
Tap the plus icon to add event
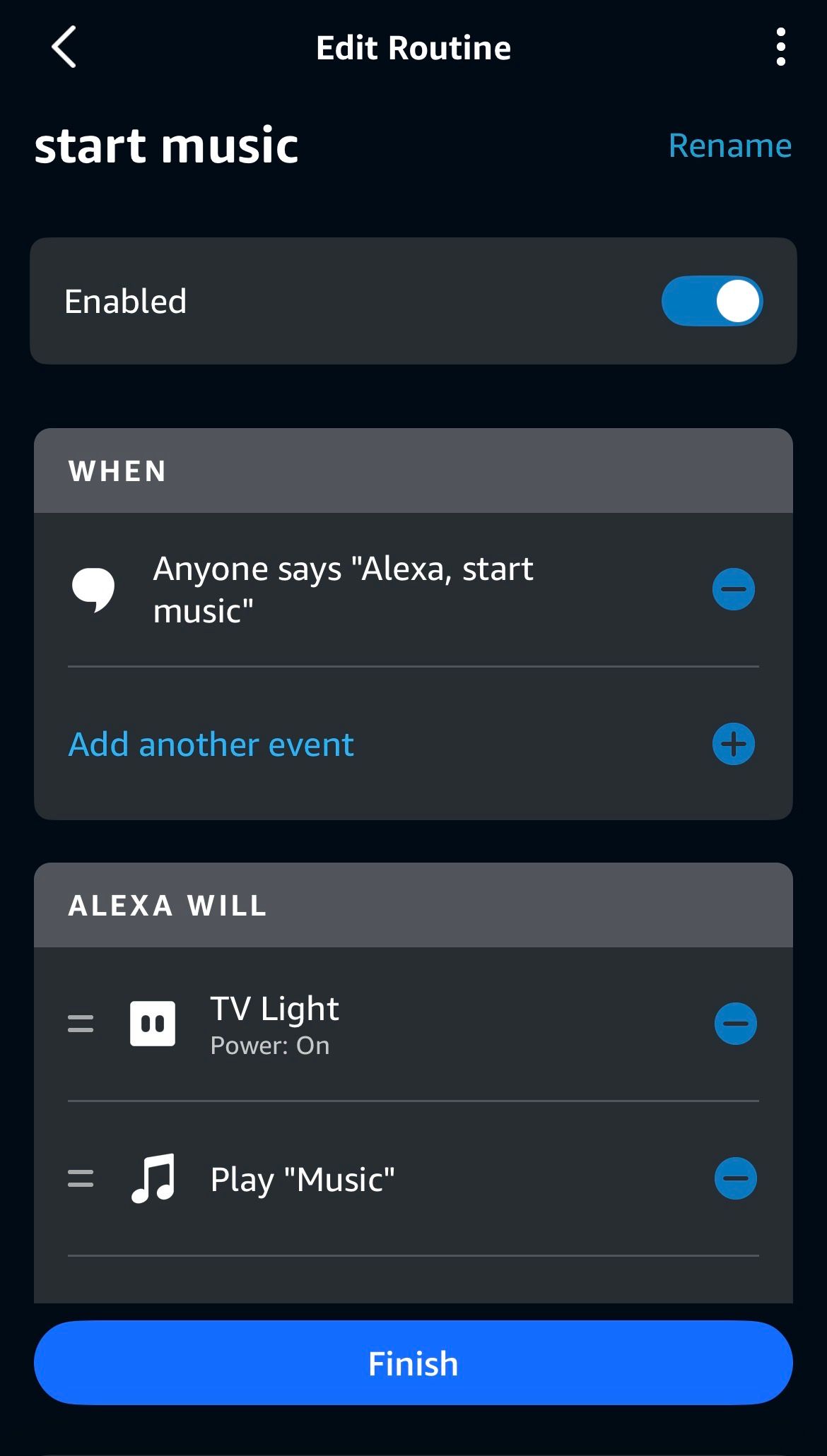pyautogui.click(x=734, y=744)
